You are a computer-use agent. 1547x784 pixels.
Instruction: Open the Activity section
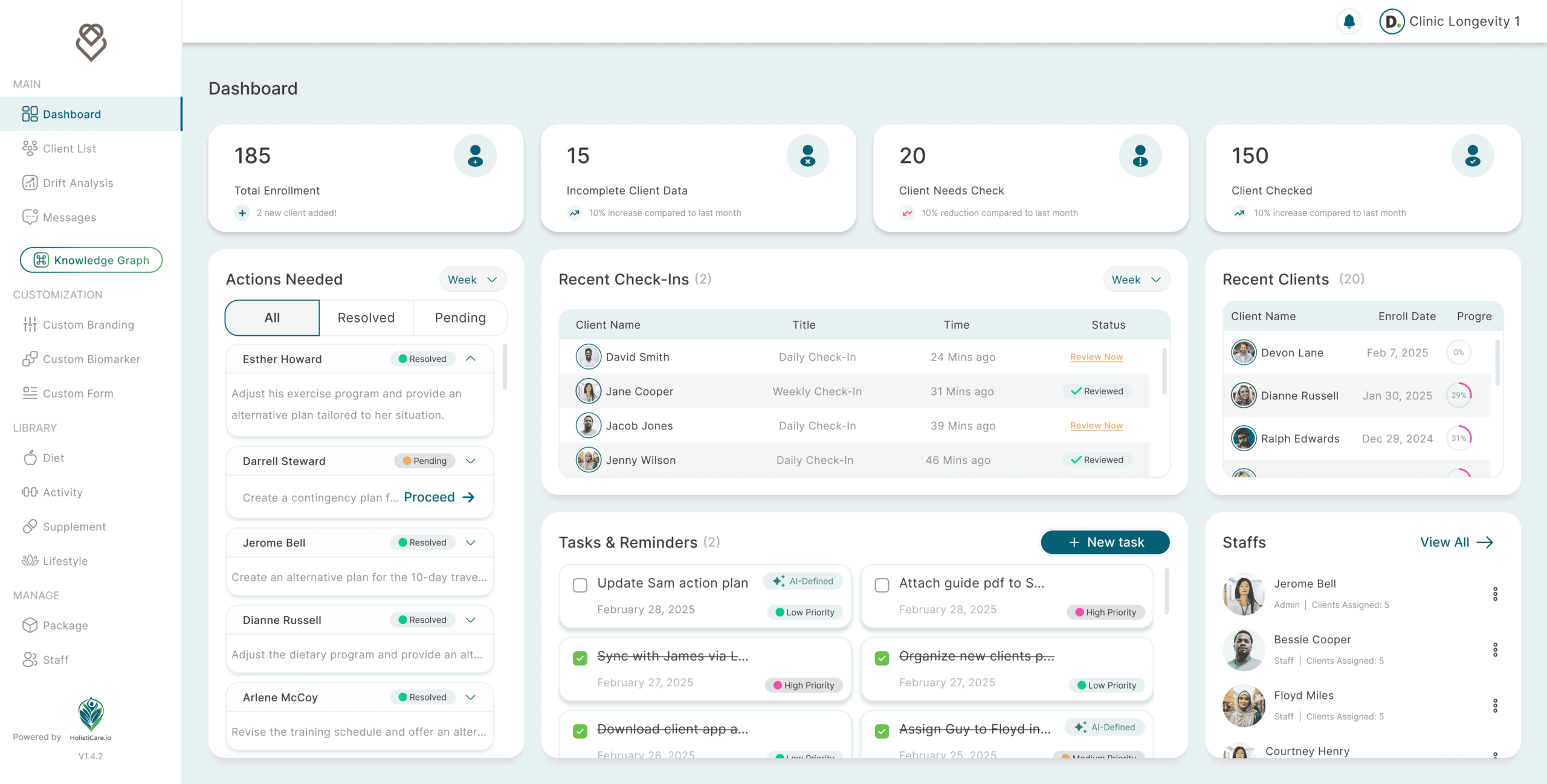coord(62,492)
